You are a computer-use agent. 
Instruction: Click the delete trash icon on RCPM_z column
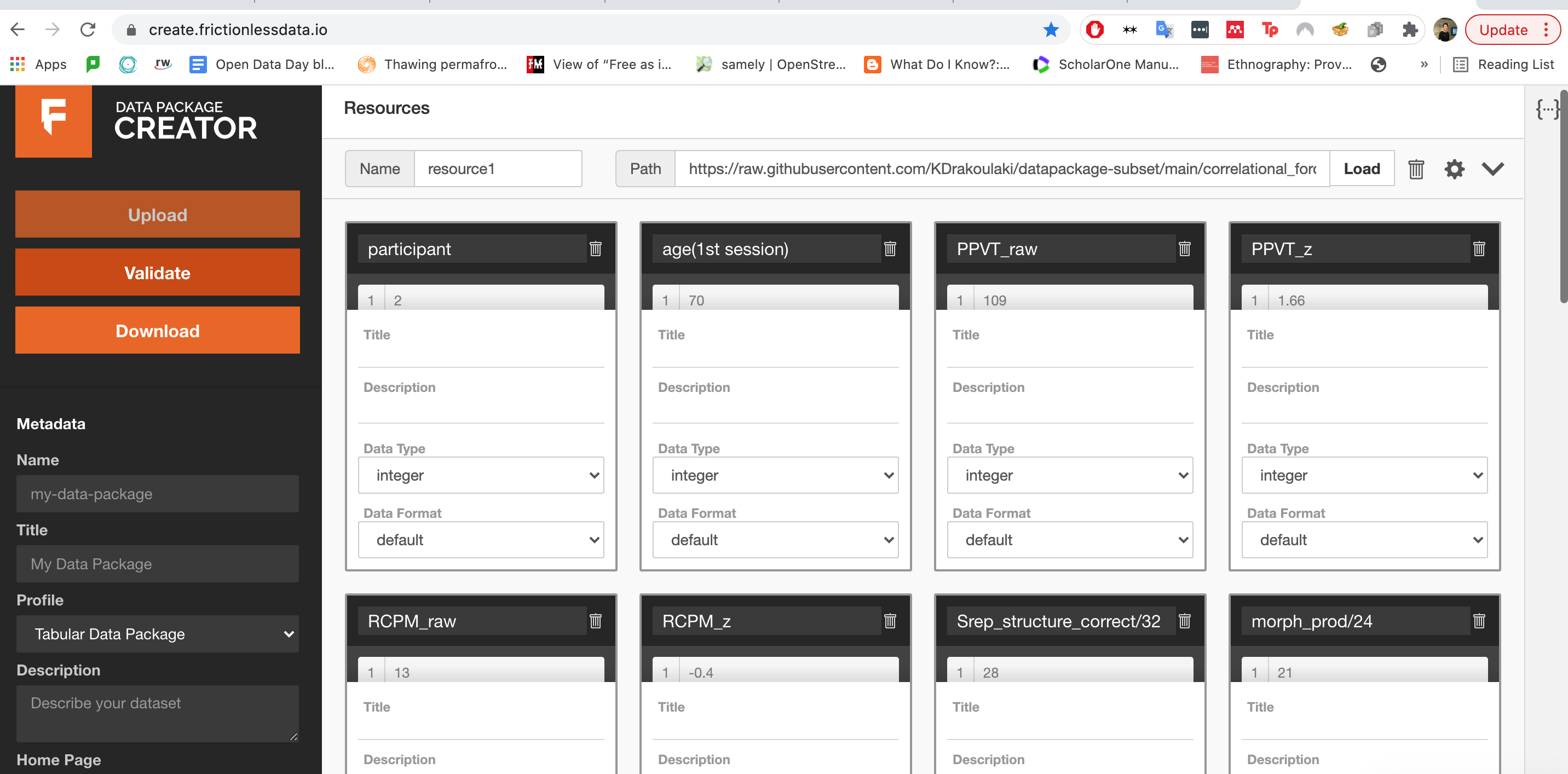tap(889, 622)
